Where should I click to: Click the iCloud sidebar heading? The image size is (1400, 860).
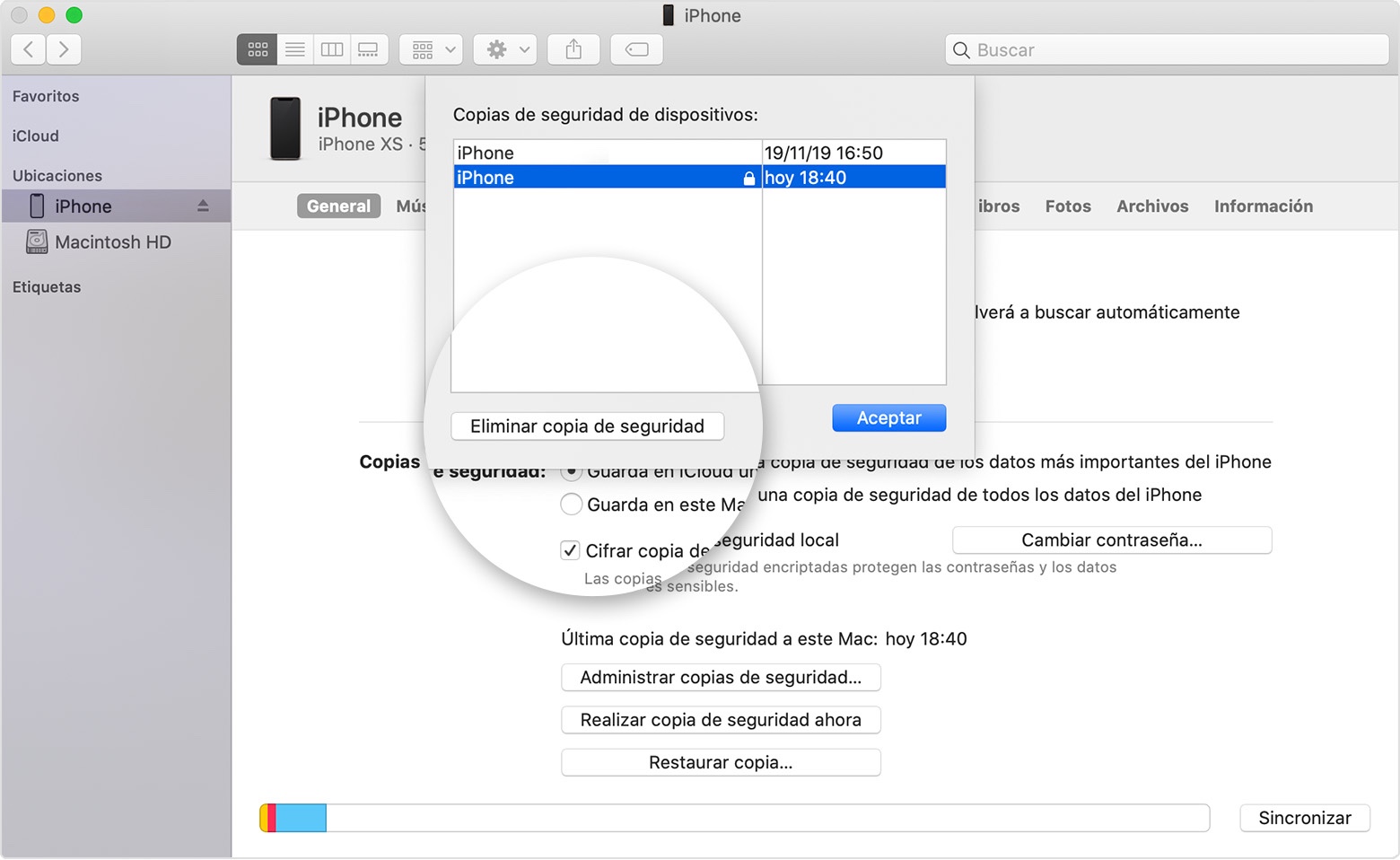pos(36,136)
